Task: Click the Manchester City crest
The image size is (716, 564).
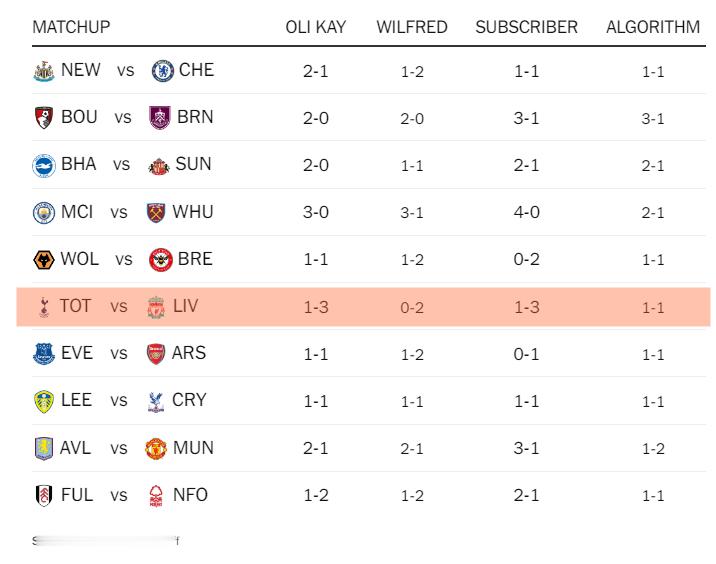Action: point(43,212)
